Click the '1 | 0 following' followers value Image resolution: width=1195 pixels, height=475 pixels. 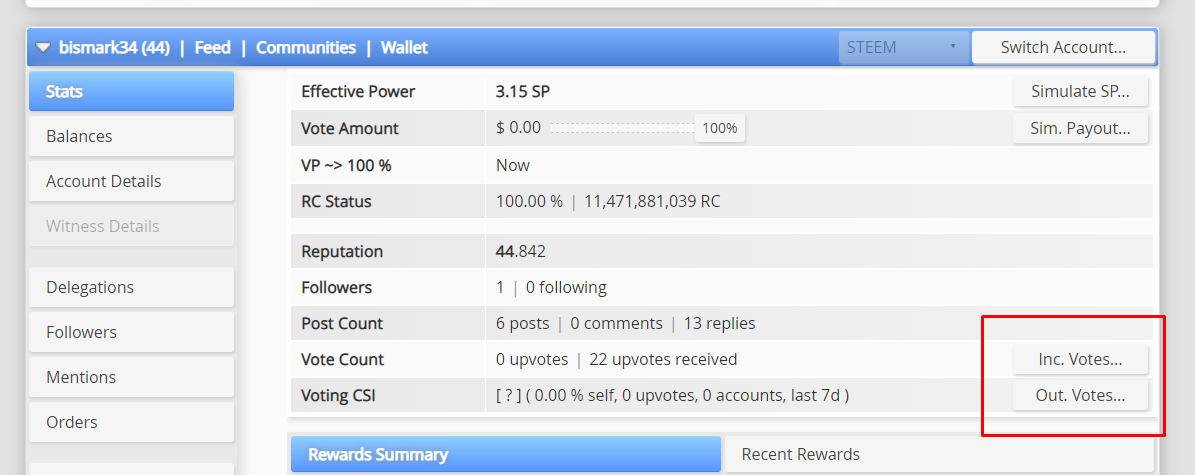coord(551,287)
